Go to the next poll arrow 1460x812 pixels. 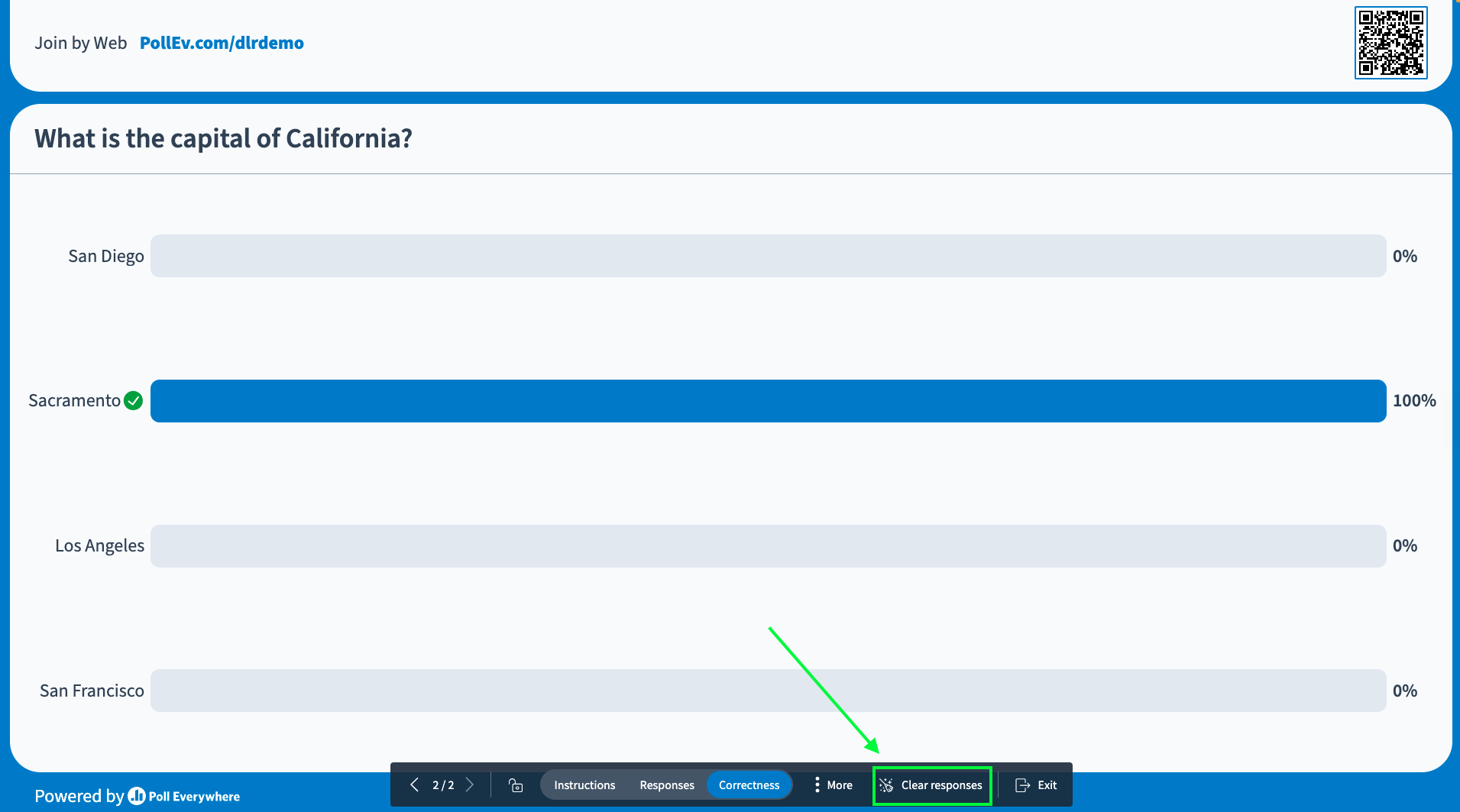tap(470, 785)
